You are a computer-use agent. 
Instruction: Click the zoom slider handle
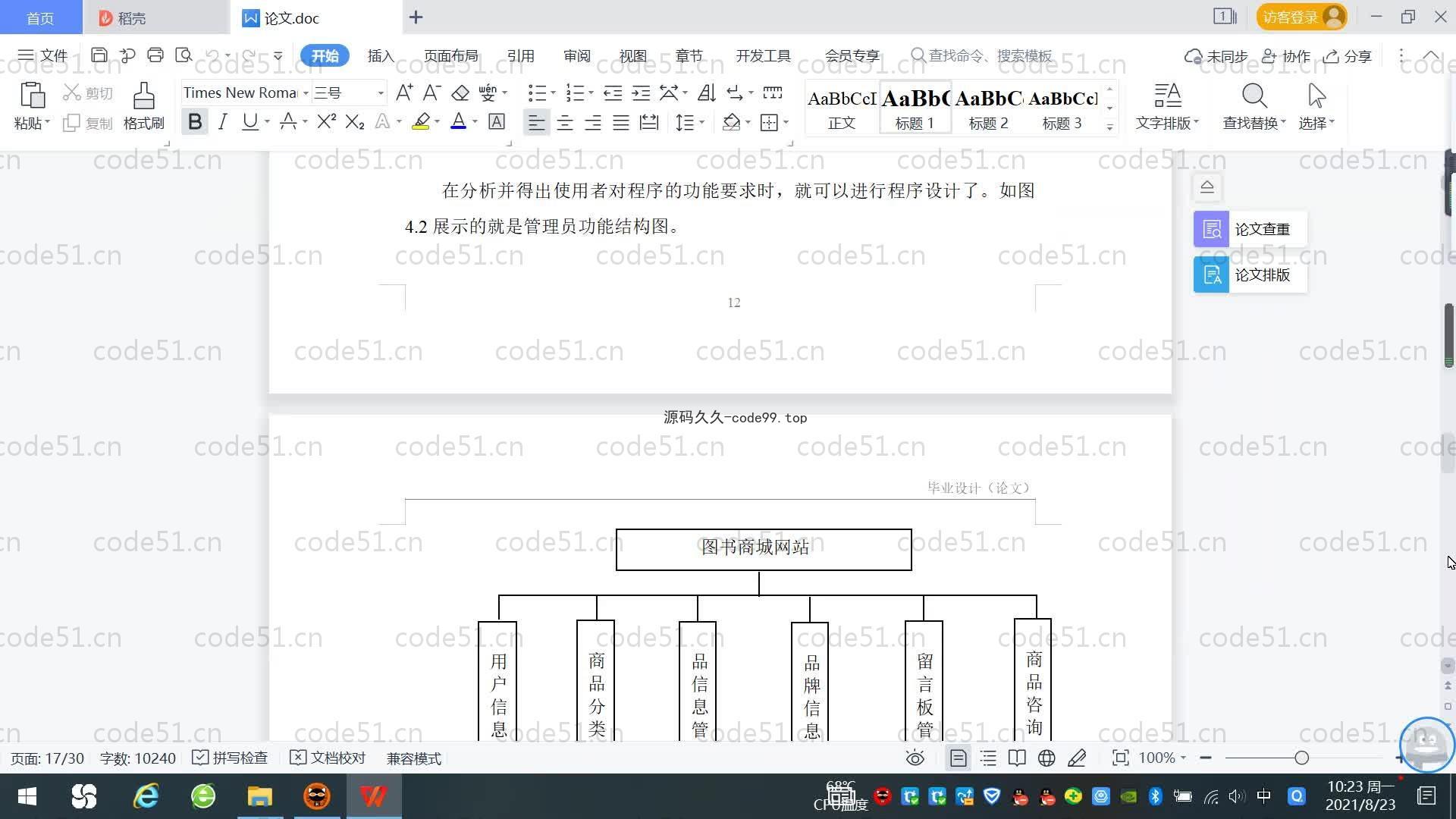coord(1302,758)
